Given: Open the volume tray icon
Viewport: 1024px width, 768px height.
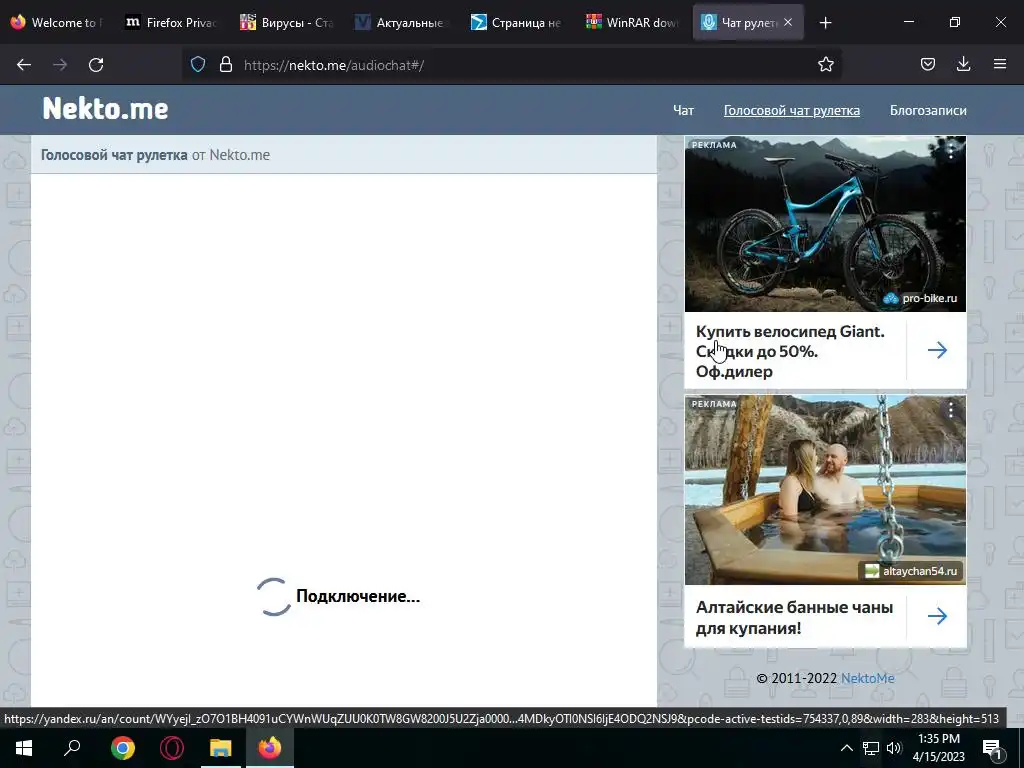Looking at the screenshot, I should pyautogui.click(x=894, y=748).
